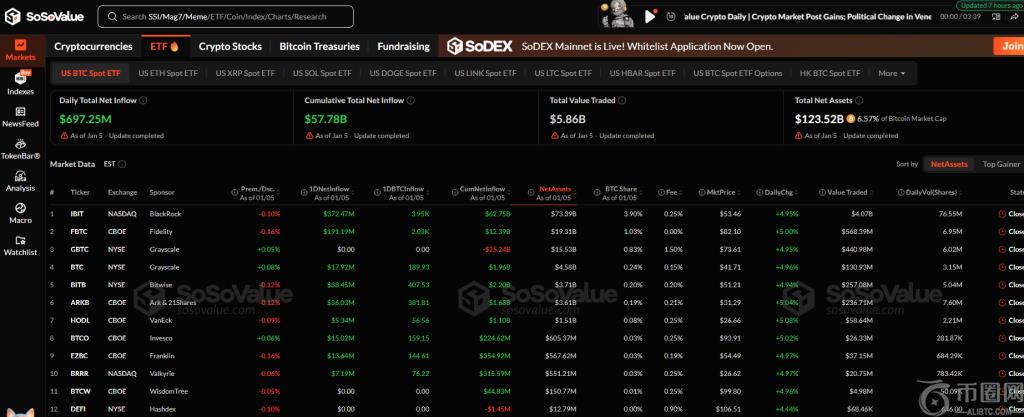Focus the search input field
This screenshot has width=1024, height=417.
225,16
